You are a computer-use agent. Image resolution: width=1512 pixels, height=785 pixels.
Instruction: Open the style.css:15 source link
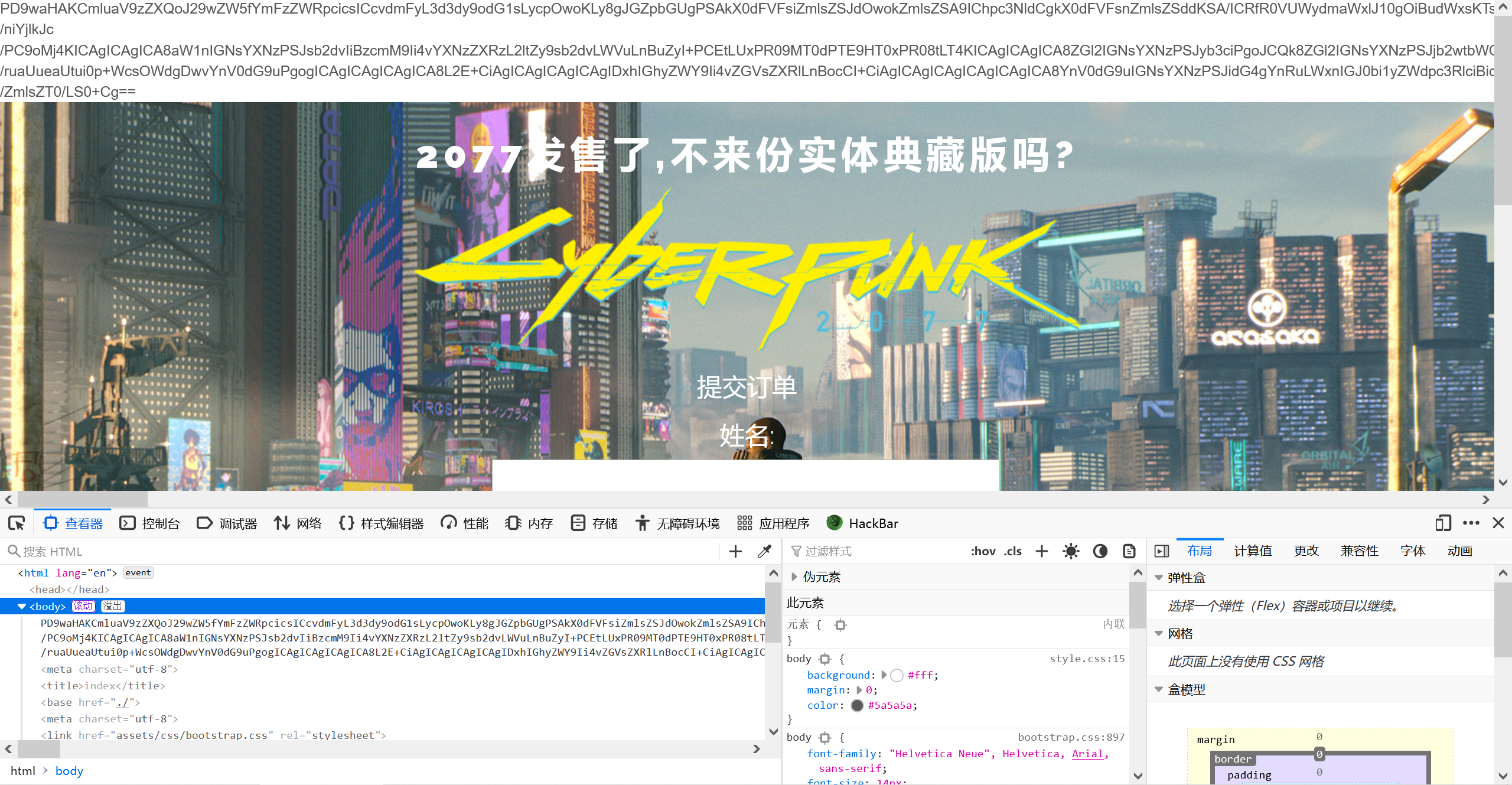pyautogui.click(x=1087, y=659)
